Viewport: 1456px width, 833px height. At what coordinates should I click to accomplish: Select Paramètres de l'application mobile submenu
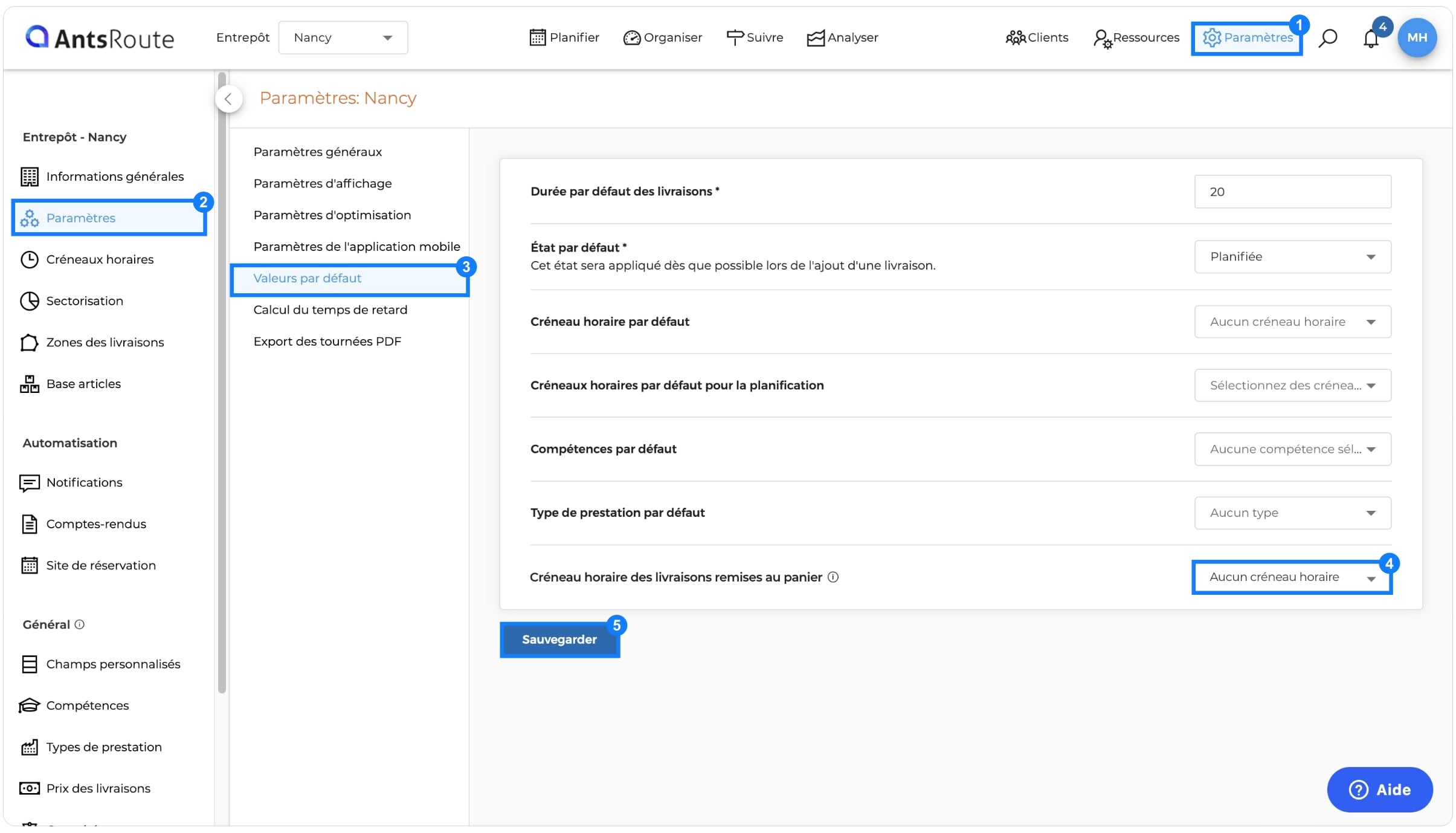pos(356,247)
